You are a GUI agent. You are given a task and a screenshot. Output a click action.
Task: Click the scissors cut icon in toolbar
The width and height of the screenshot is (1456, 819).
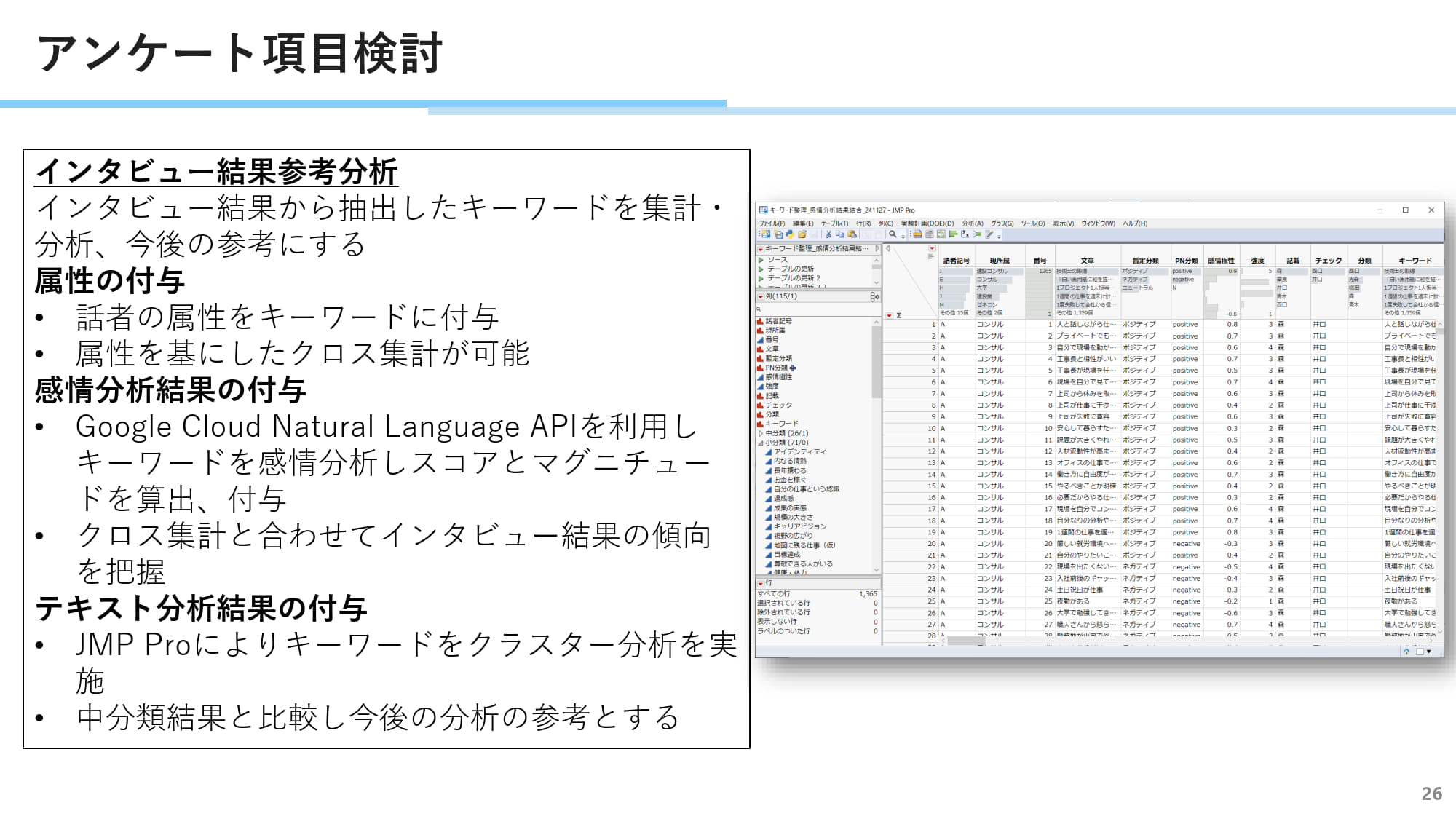[828, 234]
